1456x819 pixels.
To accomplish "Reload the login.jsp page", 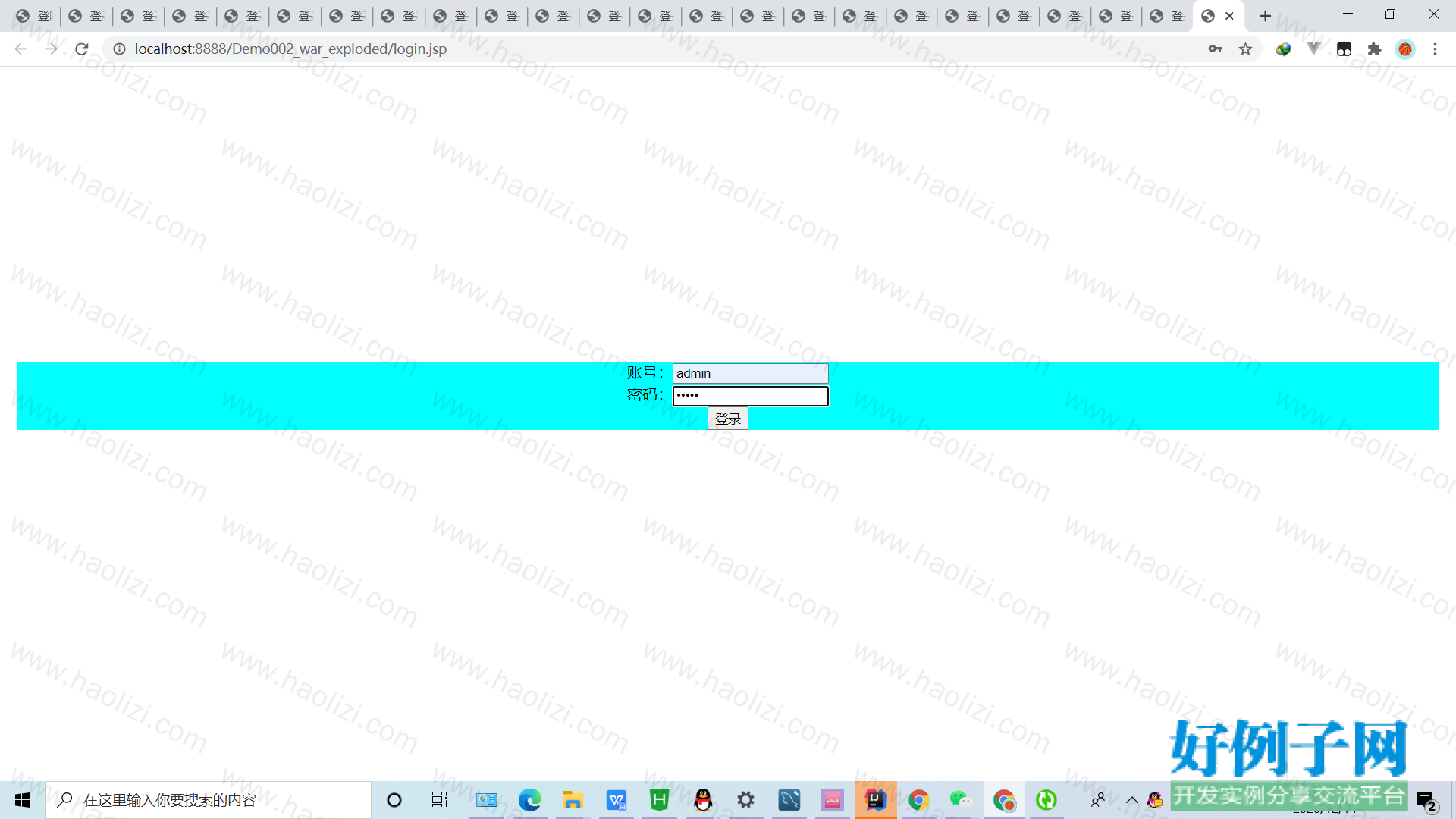I will pyautogui.click(x=82, y=49).
